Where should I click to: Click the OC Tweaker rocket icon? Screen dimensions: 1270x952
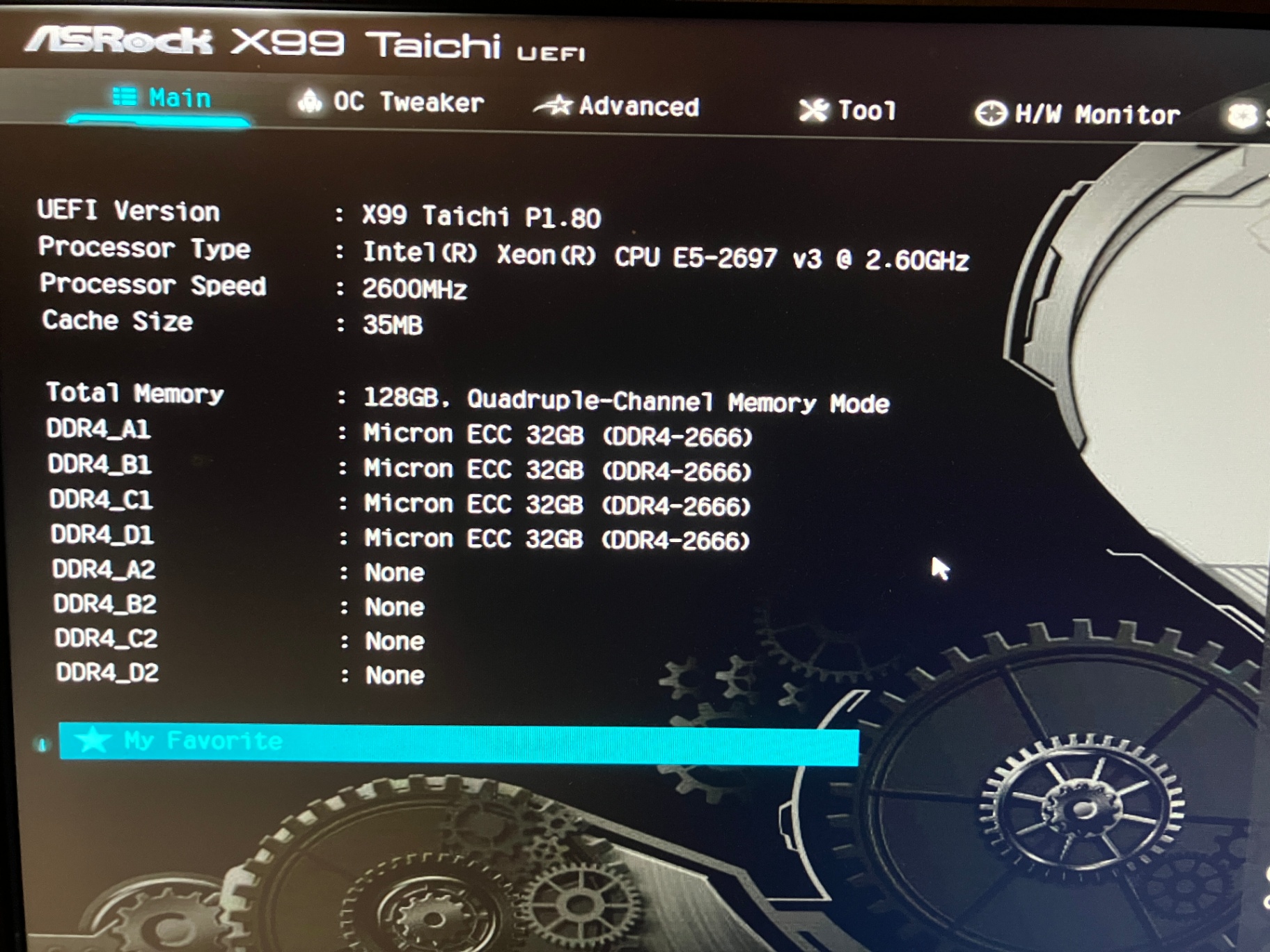click(x=309, y=102)
